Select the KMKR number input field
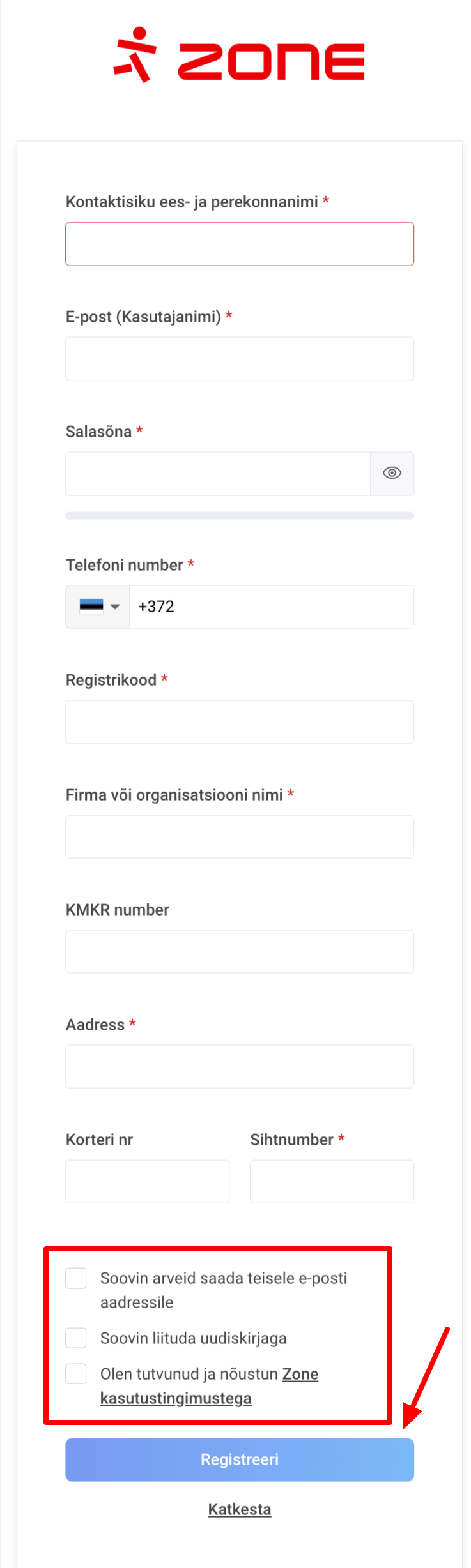The width and height of the screenshot is (471, 1568). pos(240,951)
